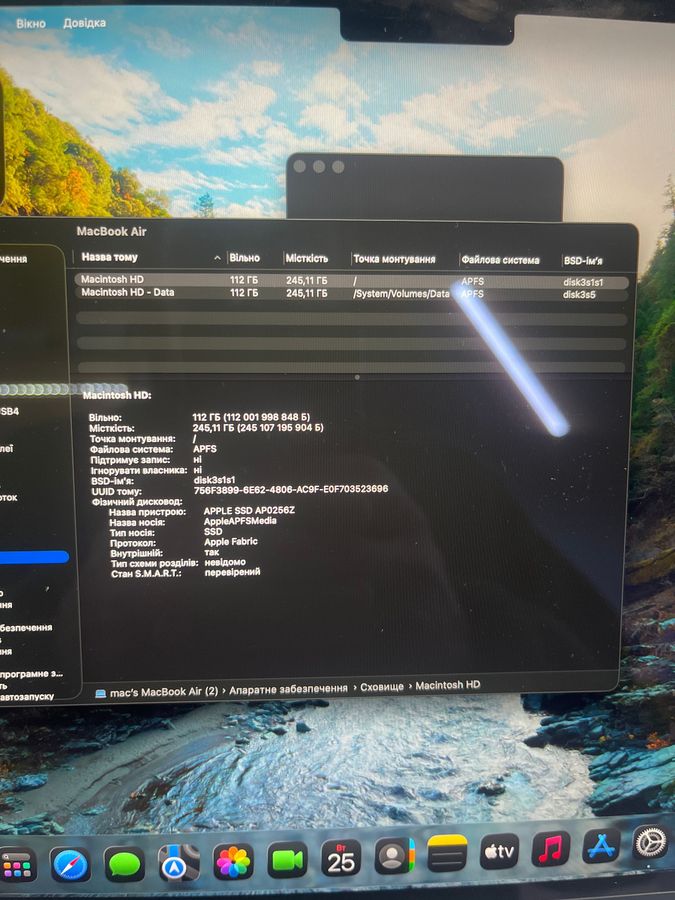Open Safari from the Dock
This screenshot has width=675, height=900.
(71, 864)
